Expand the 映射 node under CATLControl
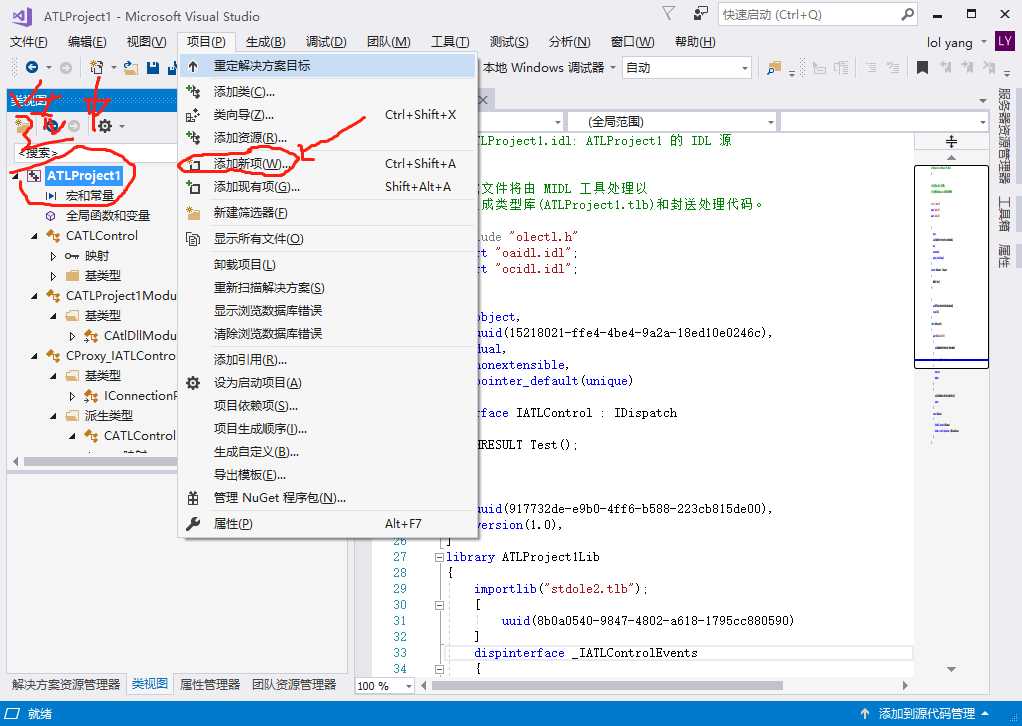This screenshot has width=1022, height=726. point(53,256)
